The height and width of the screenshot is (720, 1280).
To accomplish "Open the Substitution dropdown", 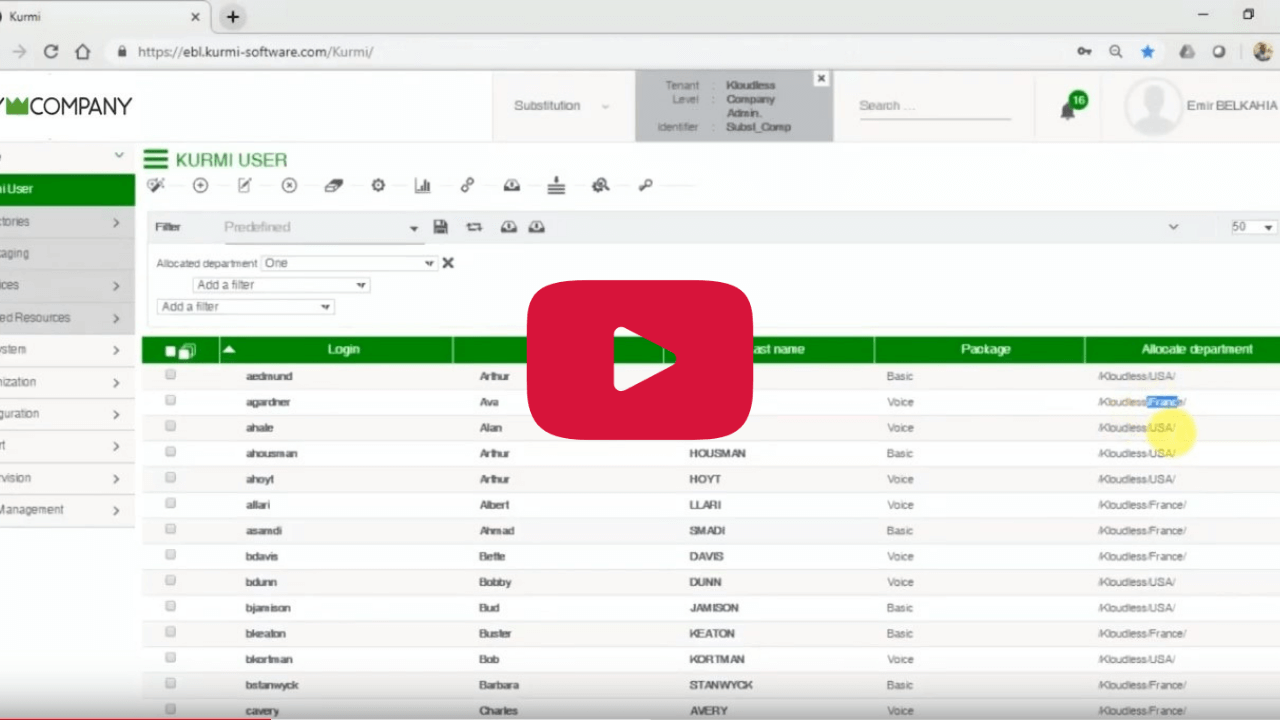I will [x=562, y=106].
